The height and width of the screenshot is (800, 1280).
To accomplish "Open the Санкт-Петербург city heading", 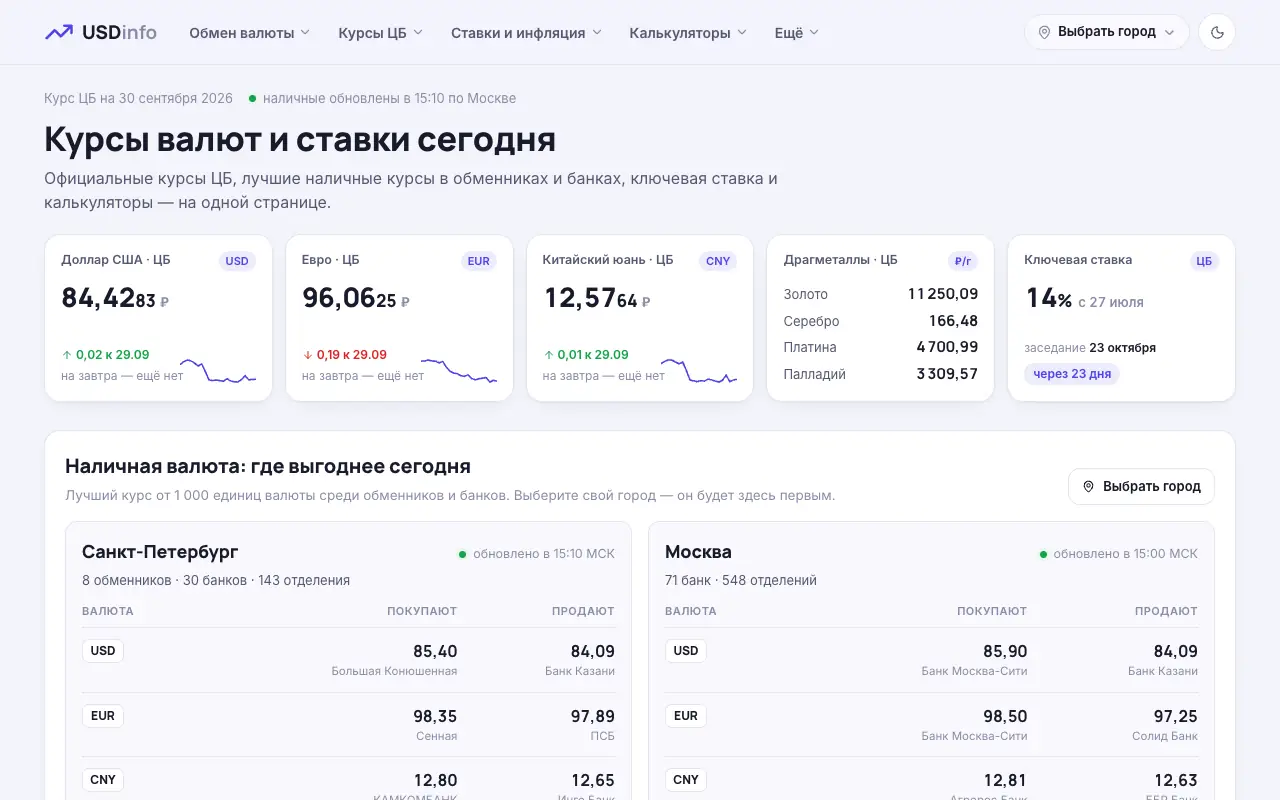I will click(160, 552).
